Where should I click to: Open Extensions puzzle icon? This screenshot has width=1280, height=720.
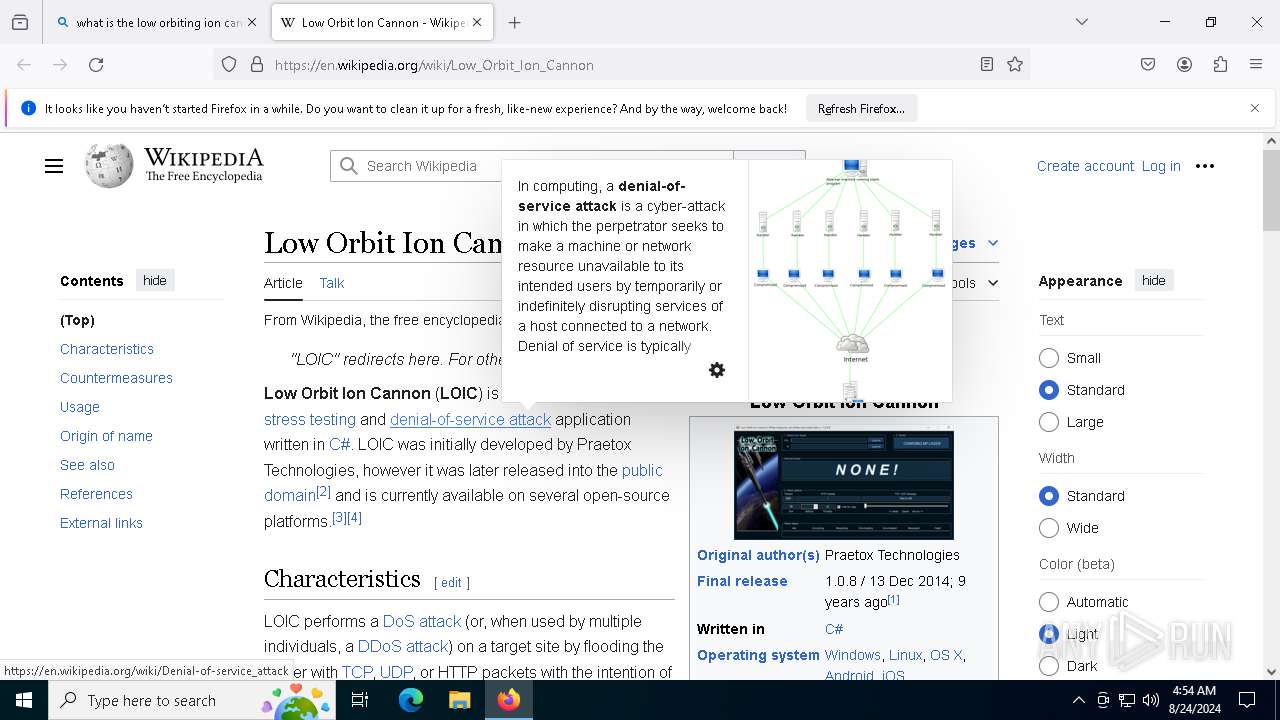pos(1220,65)
